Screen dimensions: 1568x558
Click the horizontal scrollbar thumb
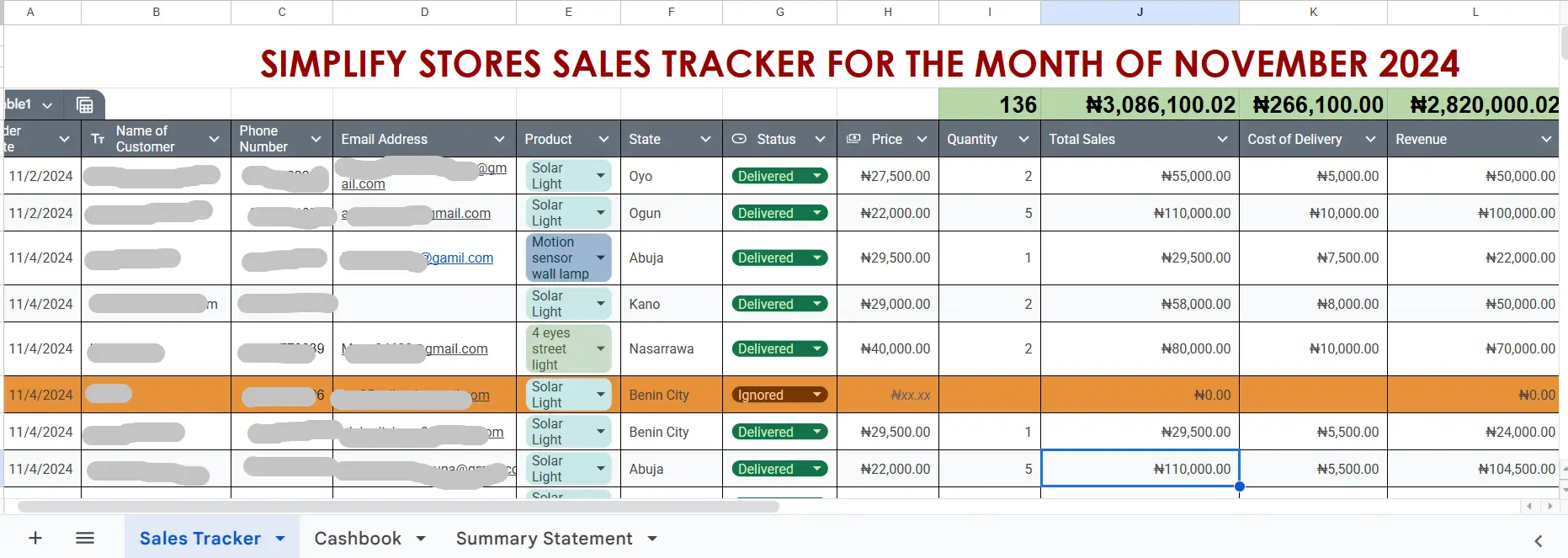coord(398,507)
